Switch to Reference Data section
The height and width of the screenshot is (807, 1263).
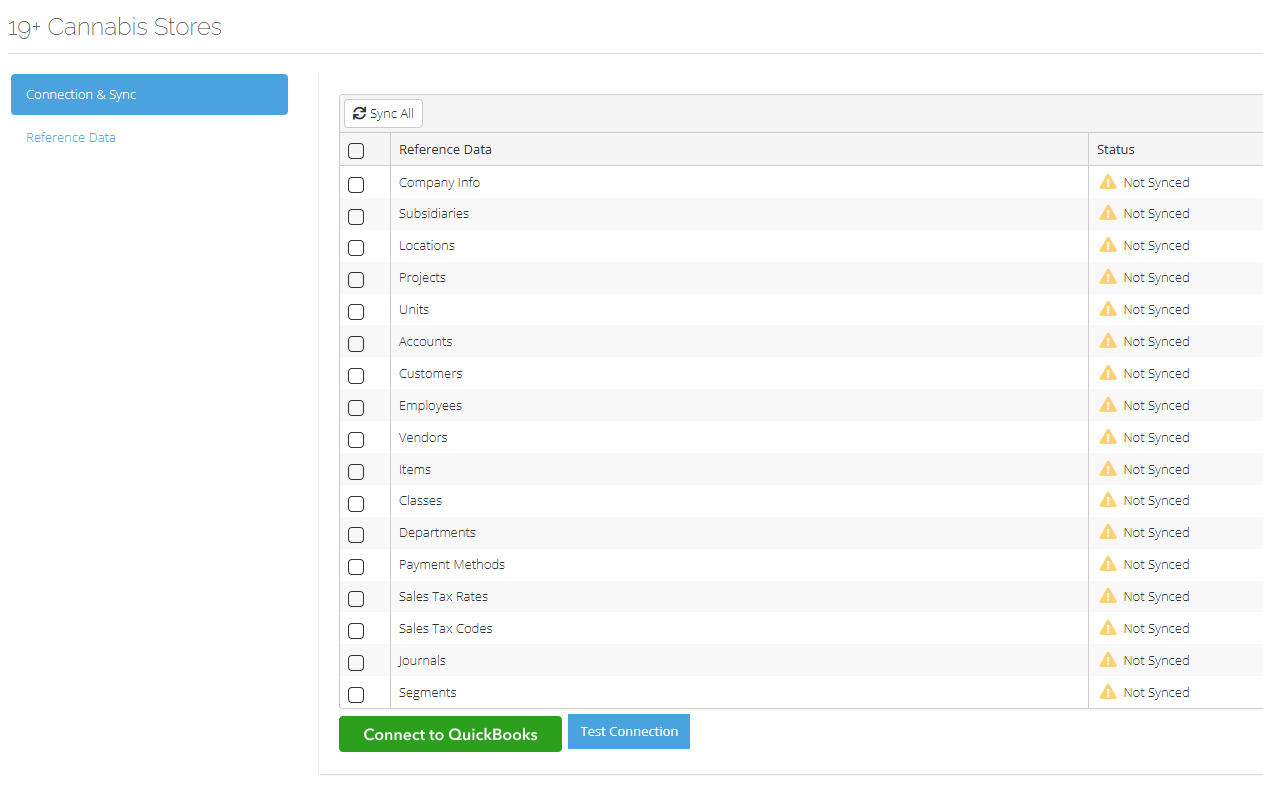pyautogui.click(x=71, y=138)
